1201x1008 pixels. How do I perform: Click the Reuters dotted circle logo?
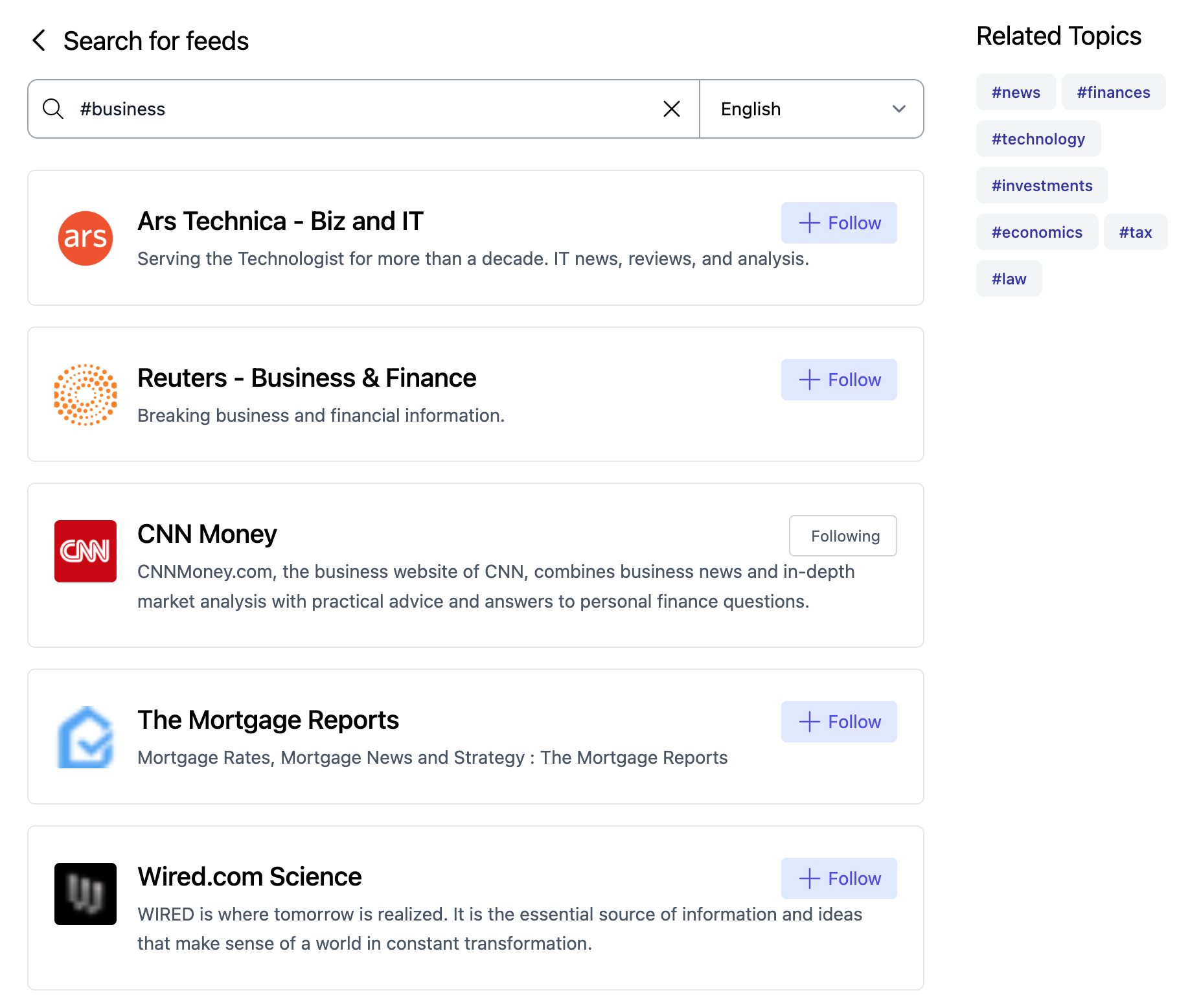[x=86, y=395]
